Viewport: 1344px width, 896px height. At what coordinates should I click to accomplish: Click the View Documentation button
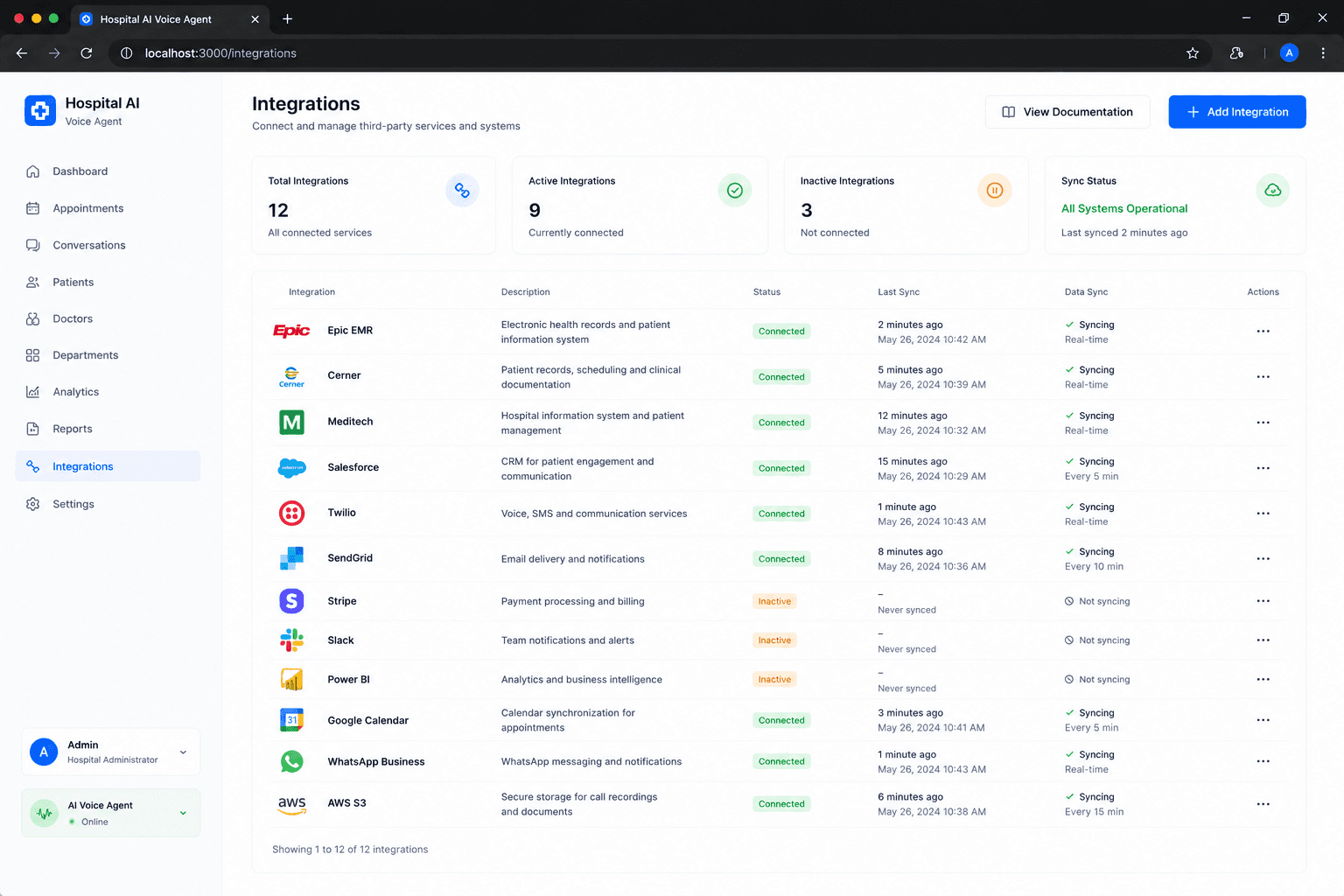[1067, 112]
